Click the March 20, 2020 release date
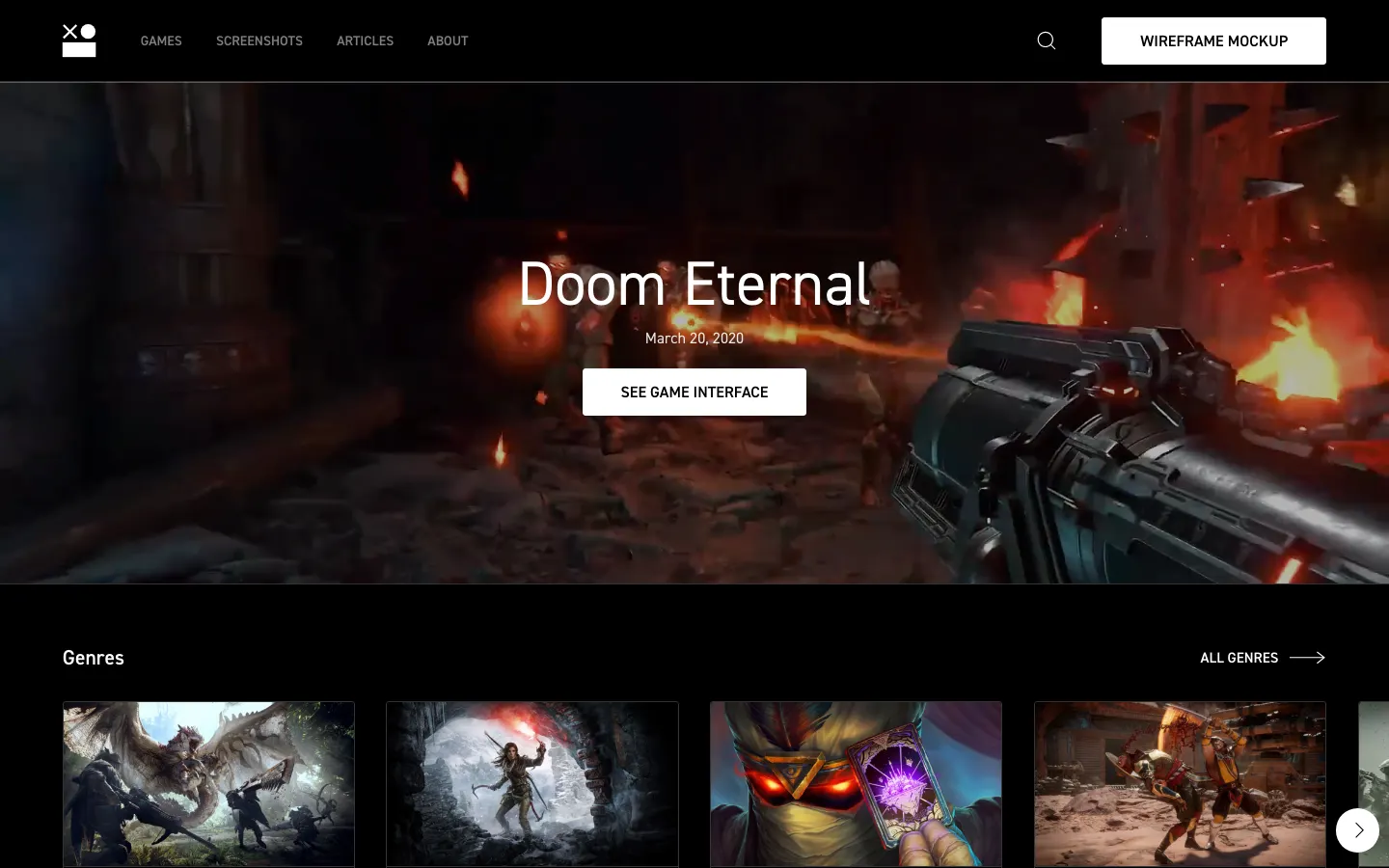 694,339
